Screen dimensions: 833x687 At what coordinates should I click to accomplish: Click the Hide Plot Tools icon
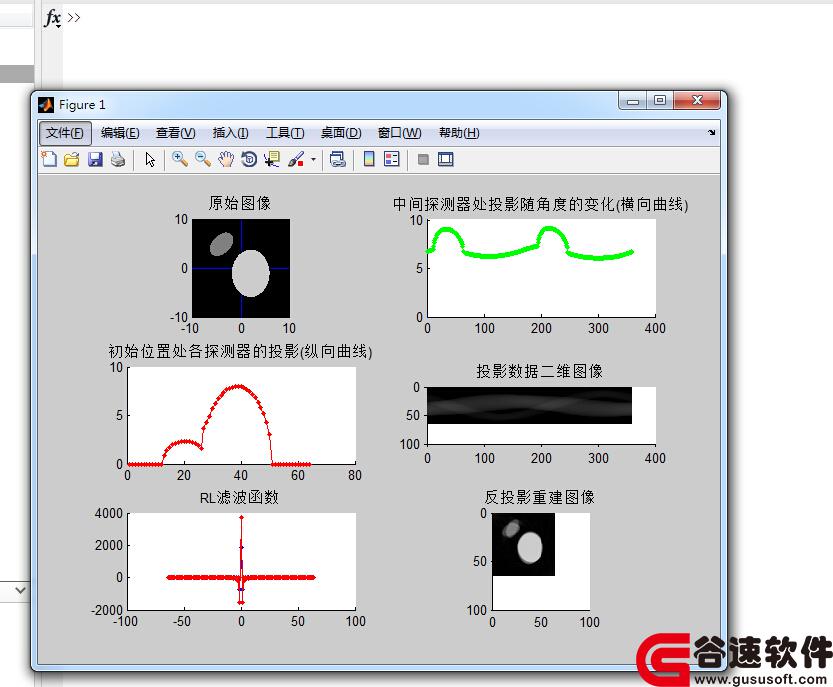tap(423, 159)
